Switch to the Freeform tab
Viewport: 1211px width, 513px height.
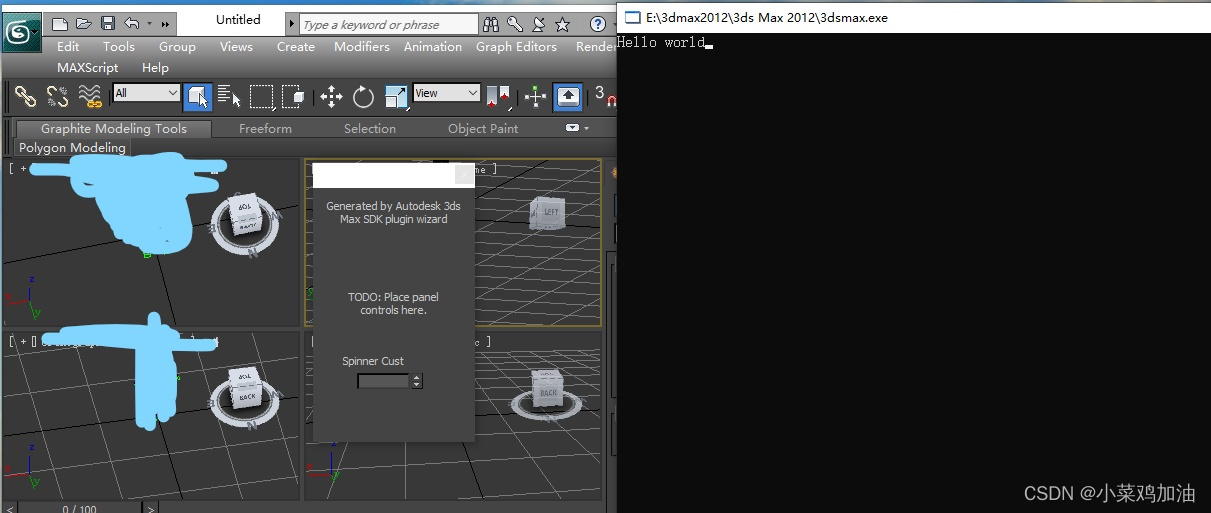click(265, 128)
